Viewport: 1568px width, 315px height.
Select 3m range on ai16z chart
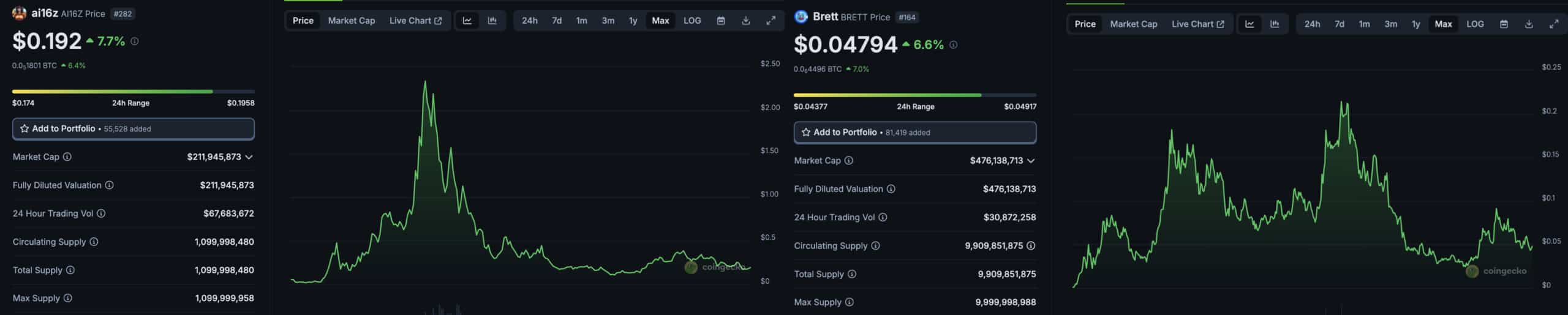[608, 21]
